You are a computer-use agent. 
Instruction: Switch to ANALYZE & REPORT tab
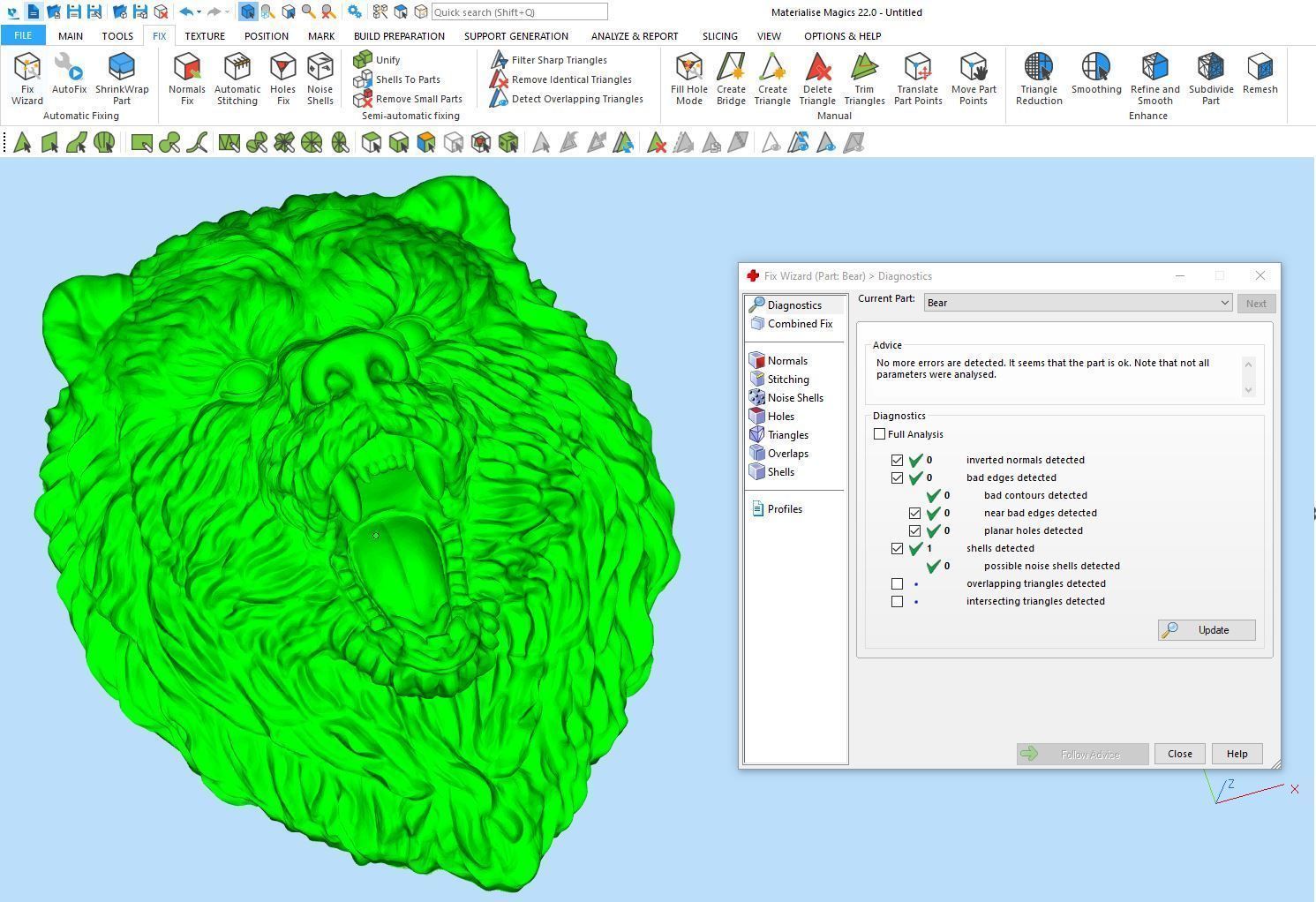635,36
